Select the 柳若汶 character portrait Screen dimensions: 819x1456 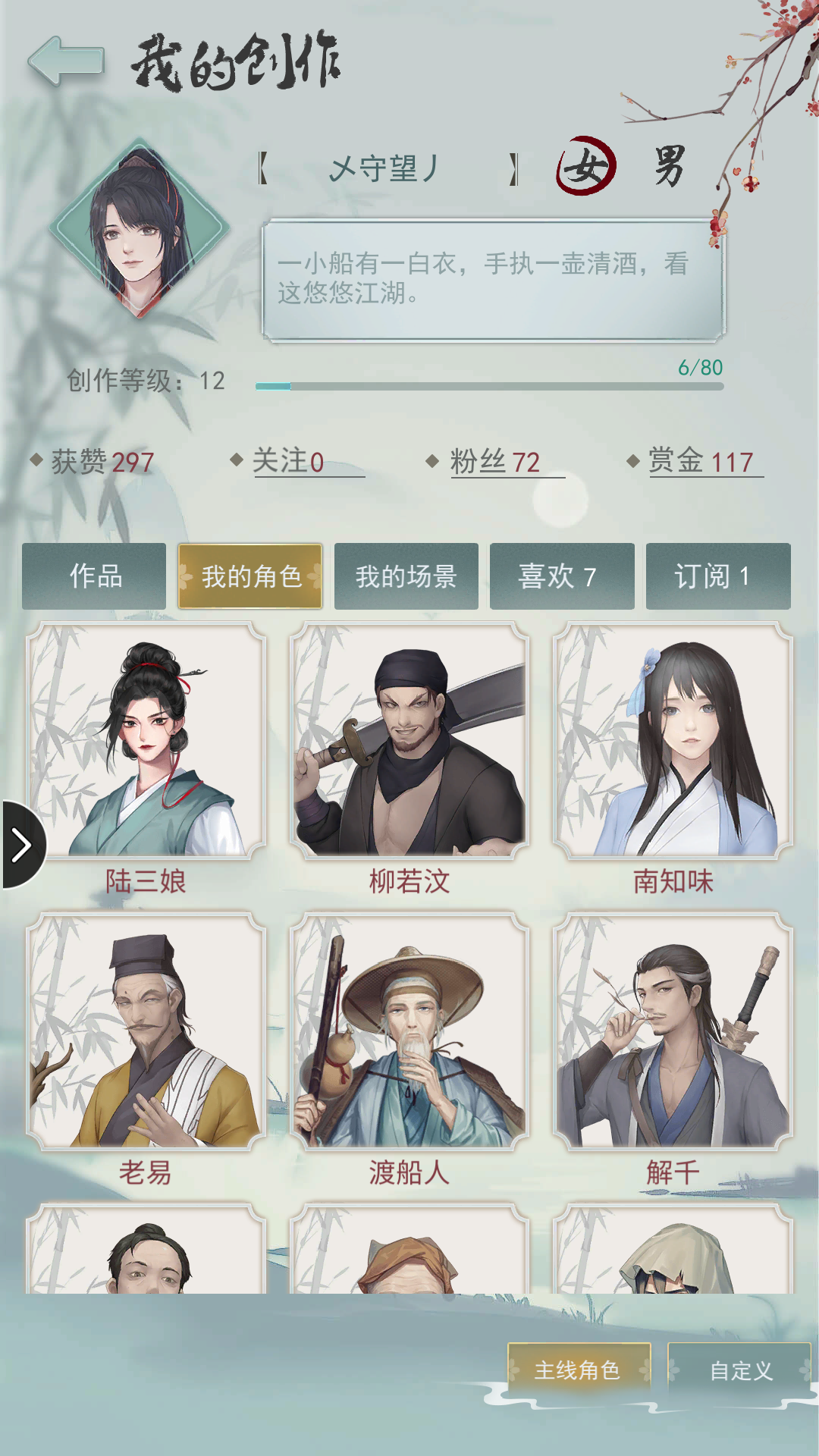(409, 741)
